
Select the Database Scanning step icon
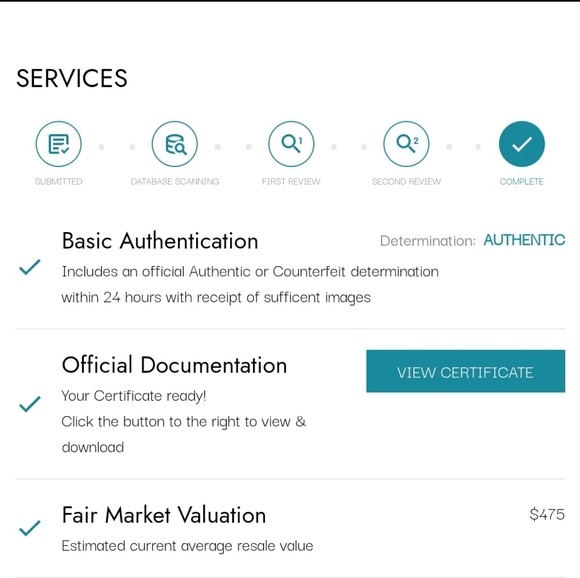coord(175,144)
